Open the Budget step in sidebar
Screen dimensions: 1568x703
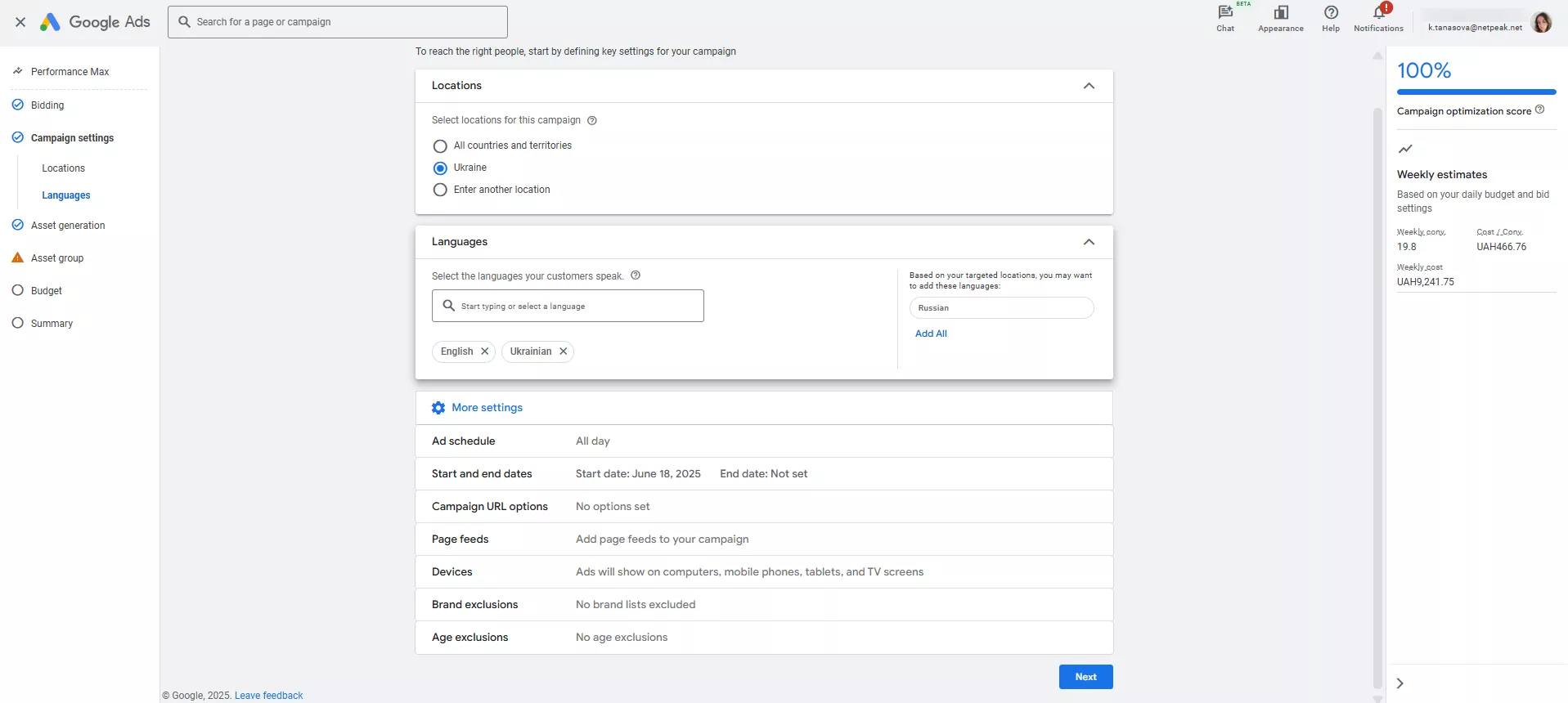(x=47, y=291)
